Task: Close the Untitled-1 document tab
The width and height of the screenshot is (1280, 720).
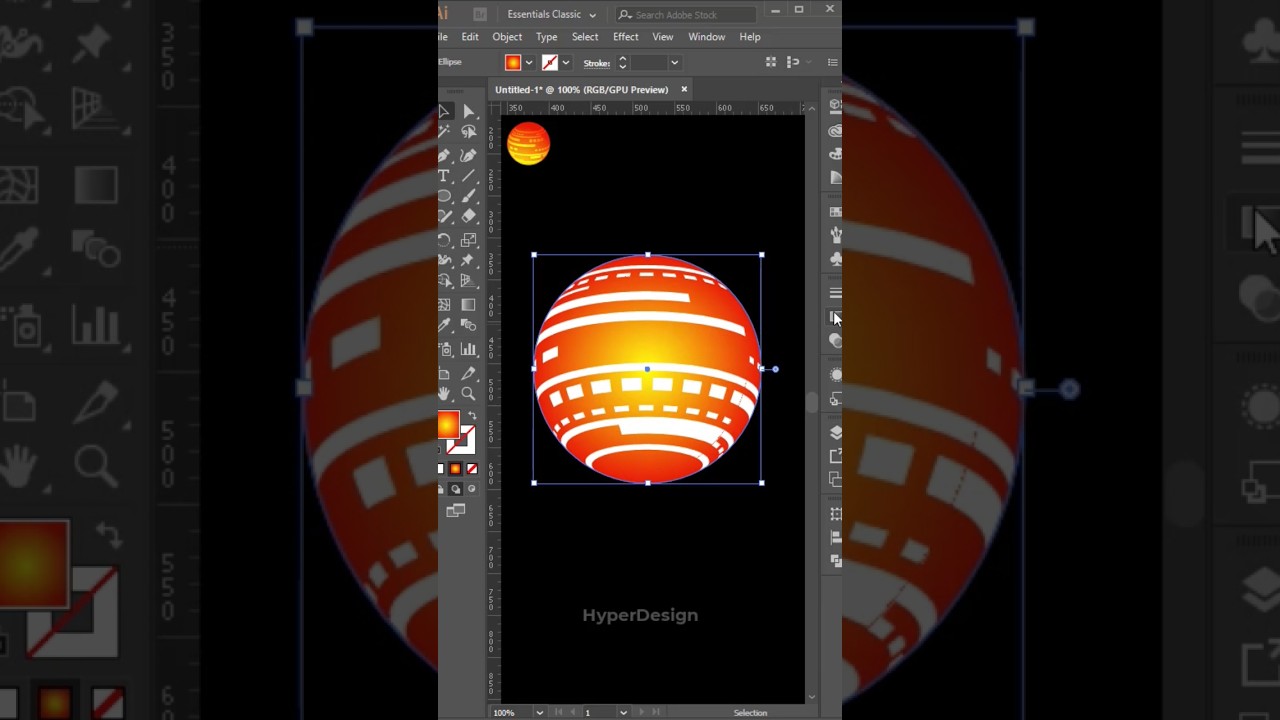Action: click(684, 89)
